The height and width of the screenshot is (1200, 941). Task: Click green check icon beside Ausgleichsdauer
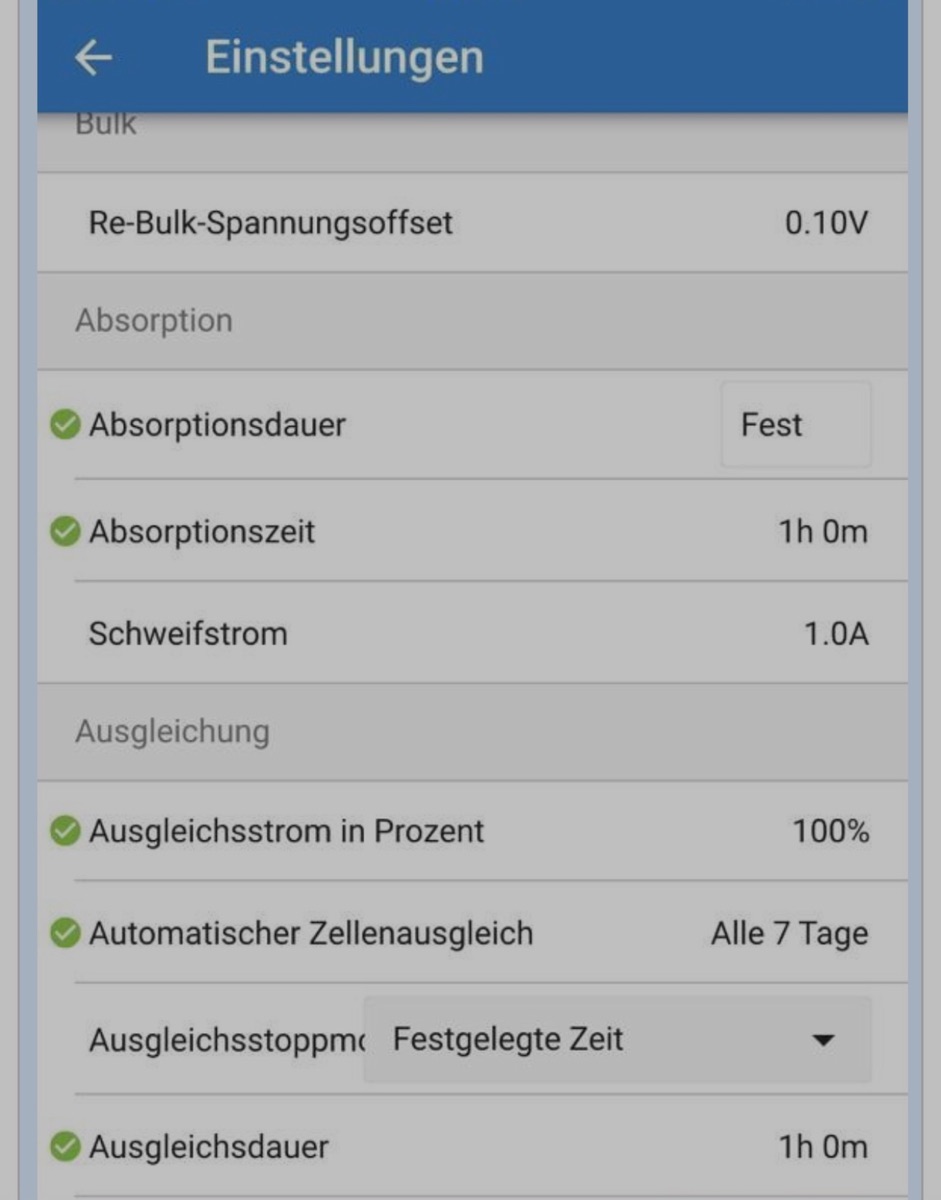(65, 1147)
